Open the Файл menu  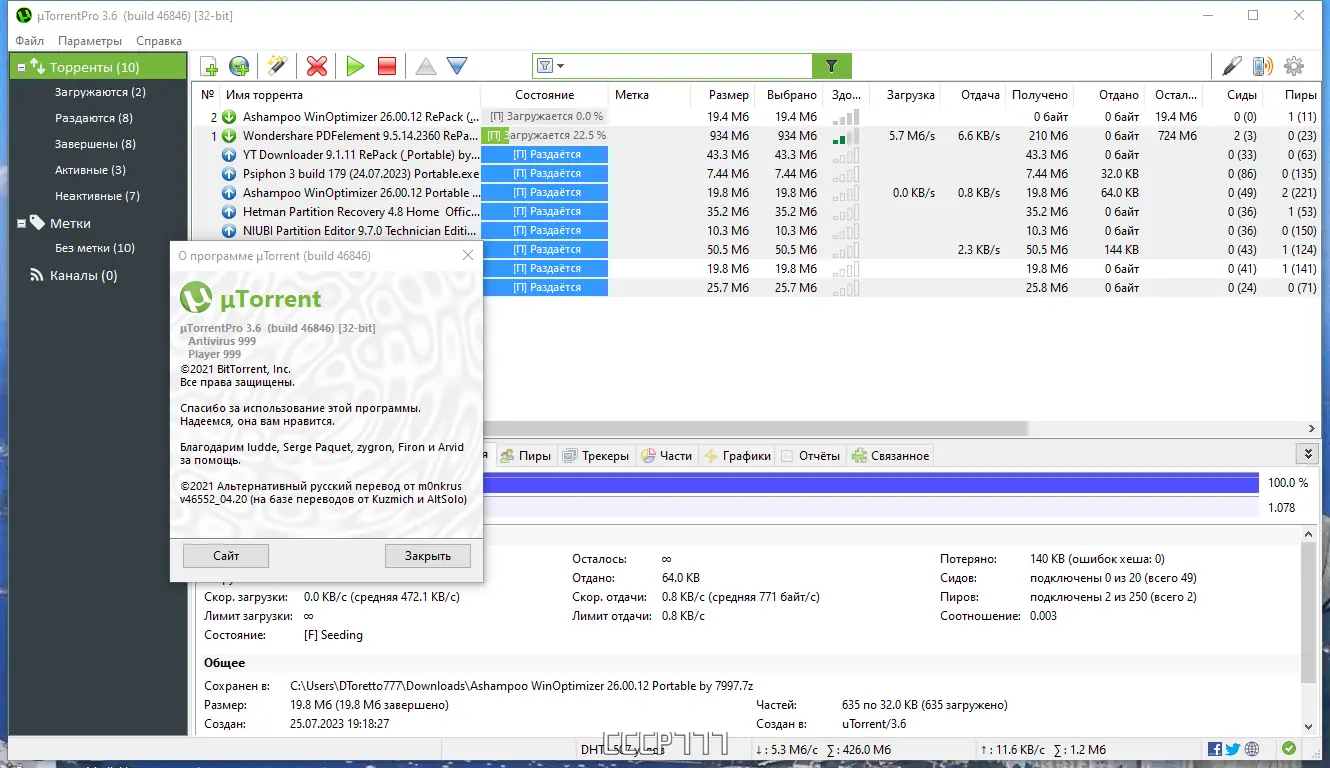tap(28, 41)
